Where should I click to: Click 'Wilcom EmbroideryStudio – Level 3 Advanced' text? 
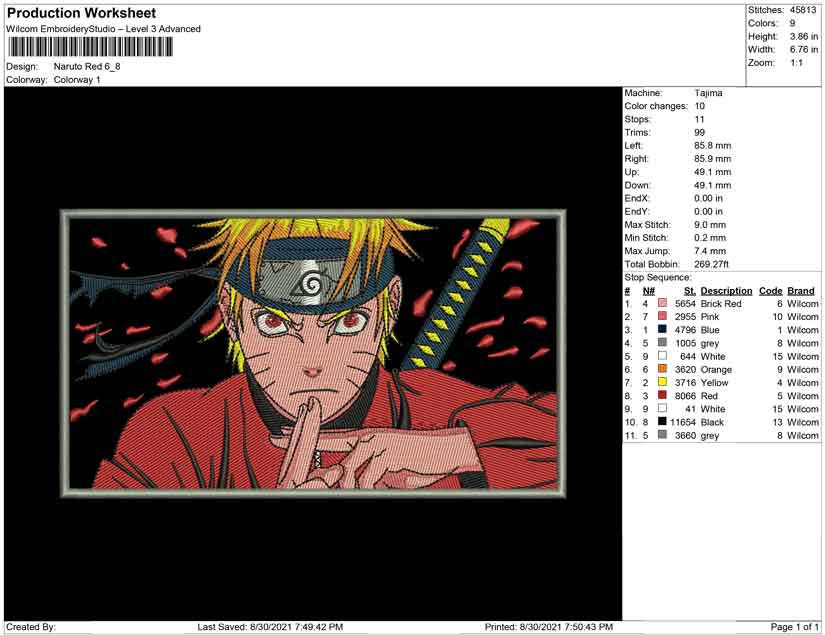coord(103,29)
